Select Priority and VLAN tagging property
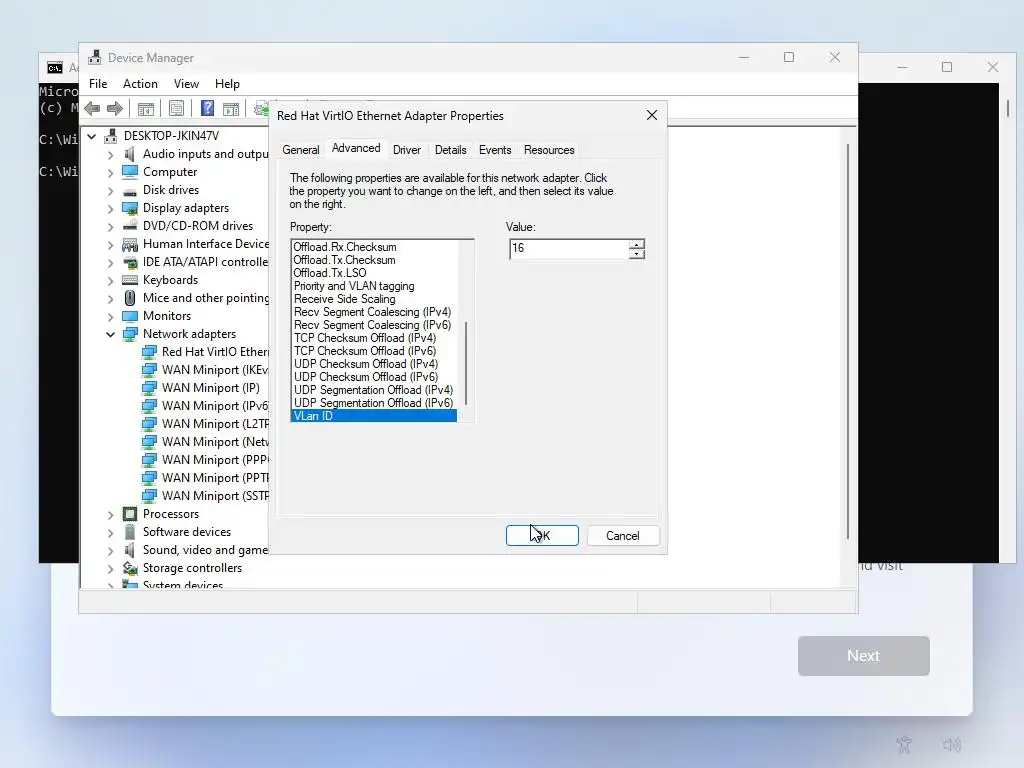Screen dimensions: 1024x768 coord(354,286)
